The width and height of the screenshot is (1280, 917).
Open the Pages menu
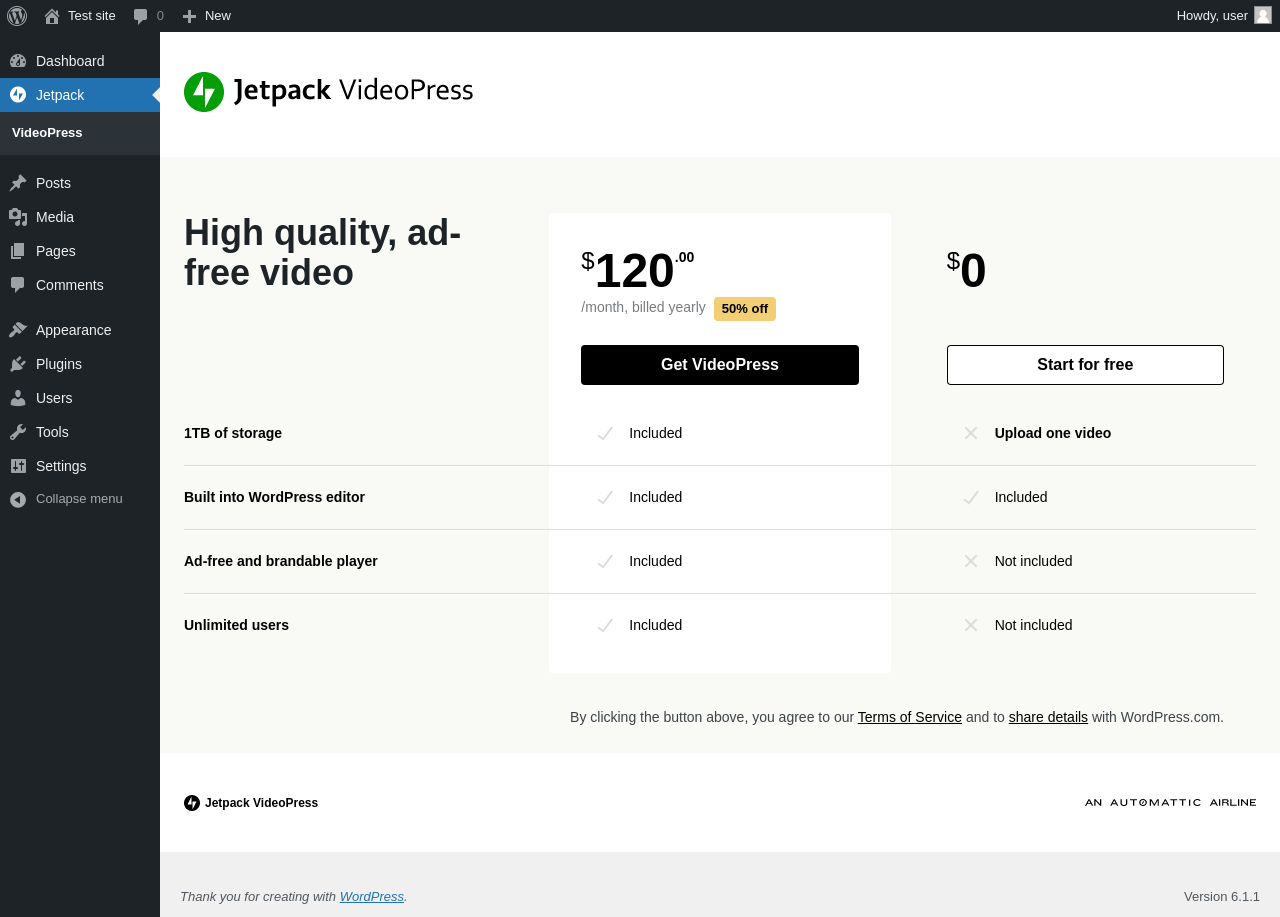pos(80,251)
